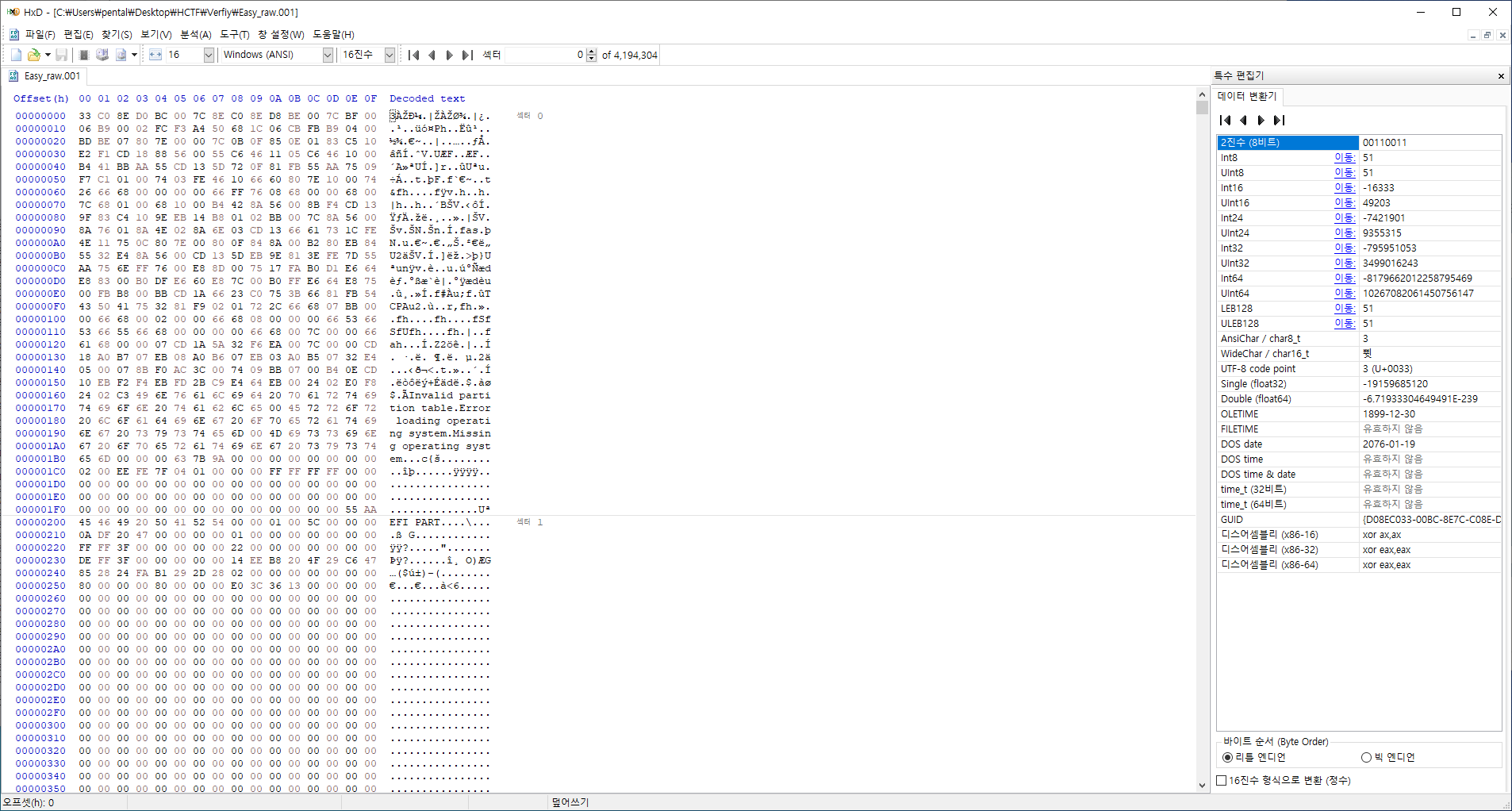Click the 이동 link next to Int32
Viewport: 1512px width, 811px height.
[1344, 248]
